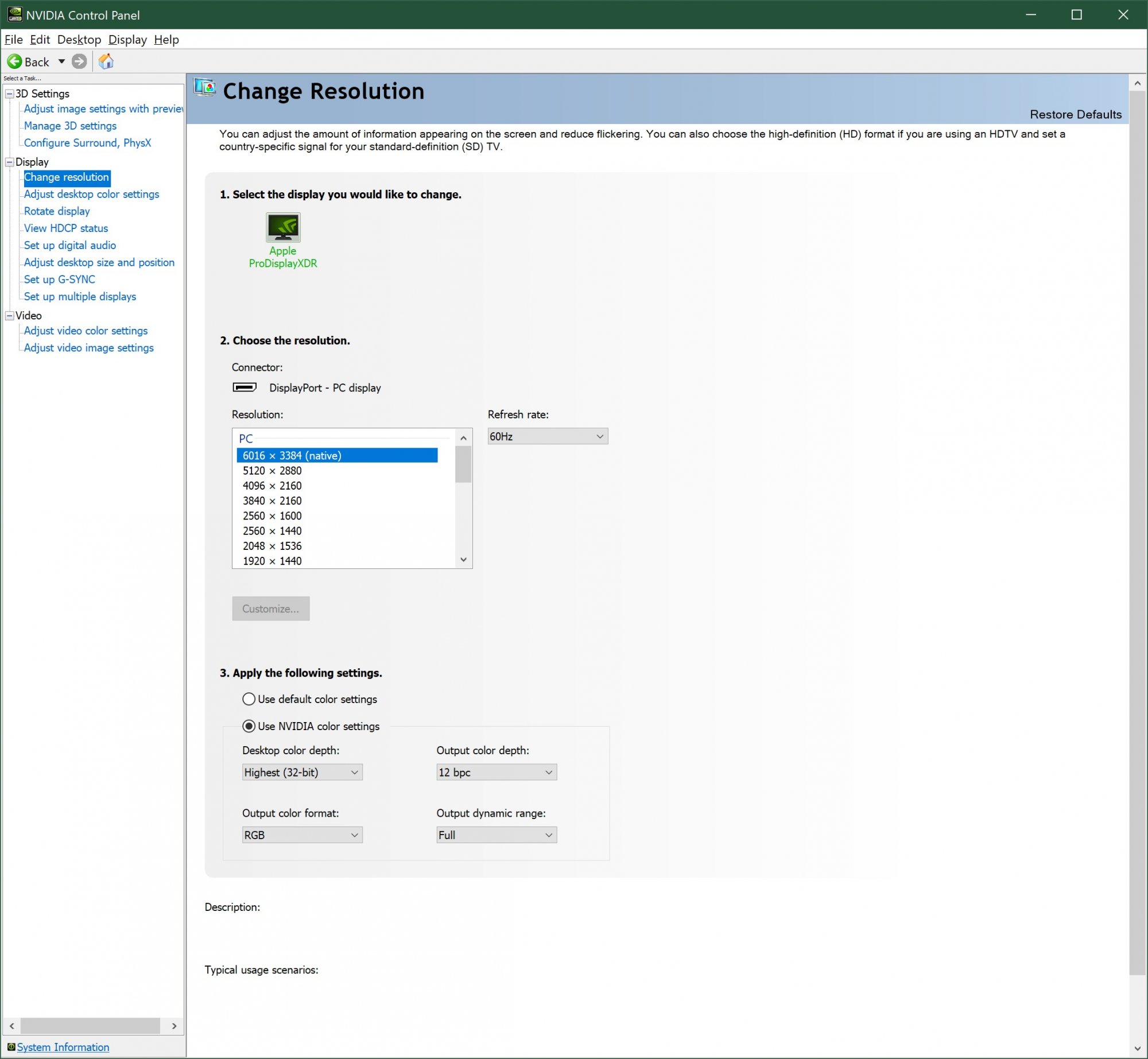Open the Help menu
Viewport: 1148px width, 1059px height.
166,40
